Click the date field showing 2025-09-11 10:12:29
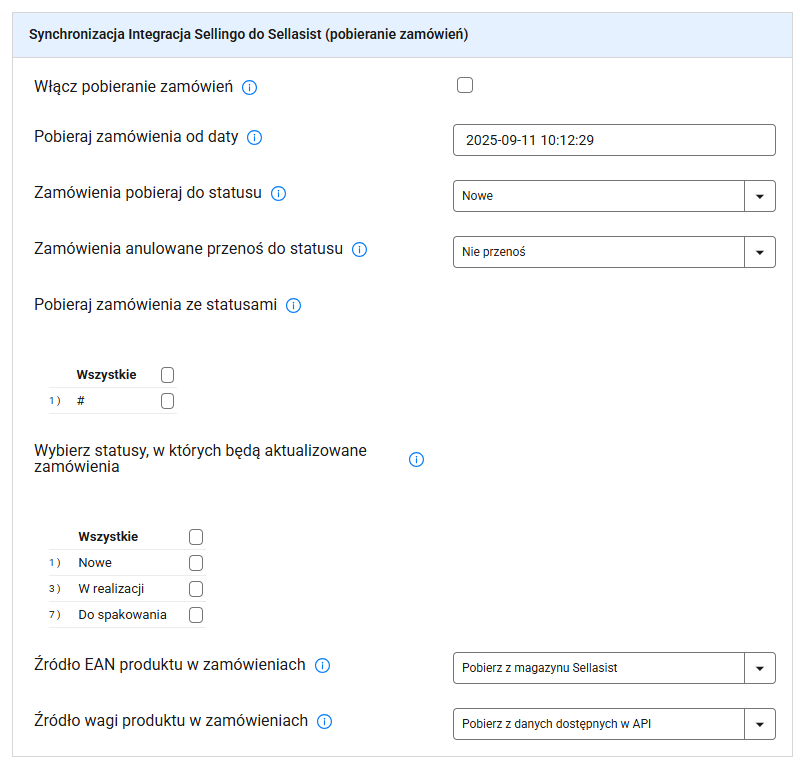The image size is (806, 769). (614, 140)
